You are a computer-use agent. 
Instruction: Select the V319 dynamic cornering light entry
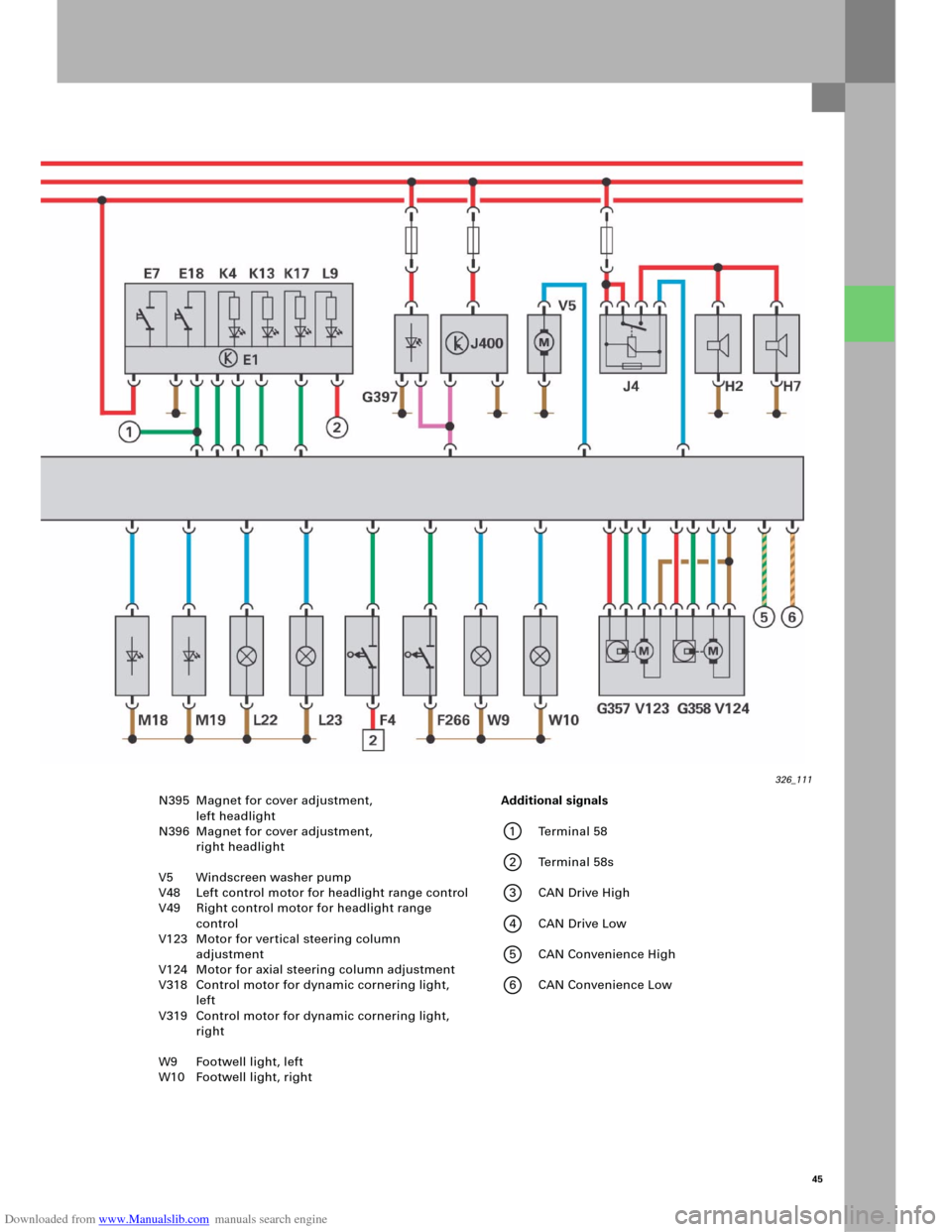click(304, 1024)
